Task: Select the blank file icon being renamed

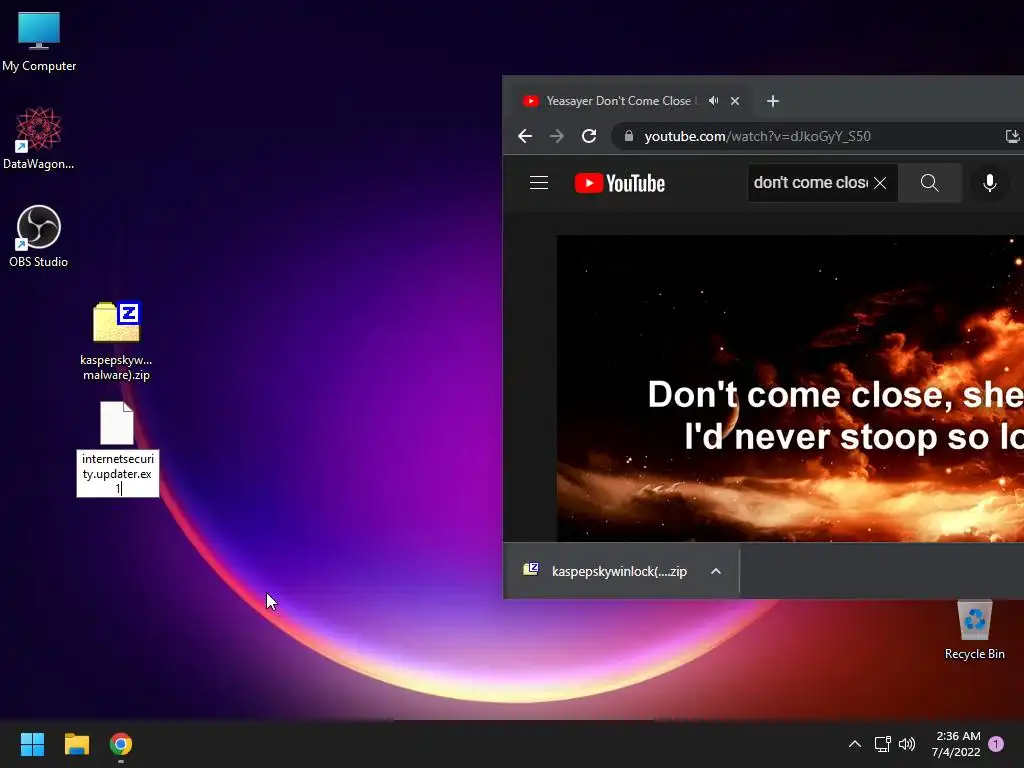Action: [x=117, y=423]
